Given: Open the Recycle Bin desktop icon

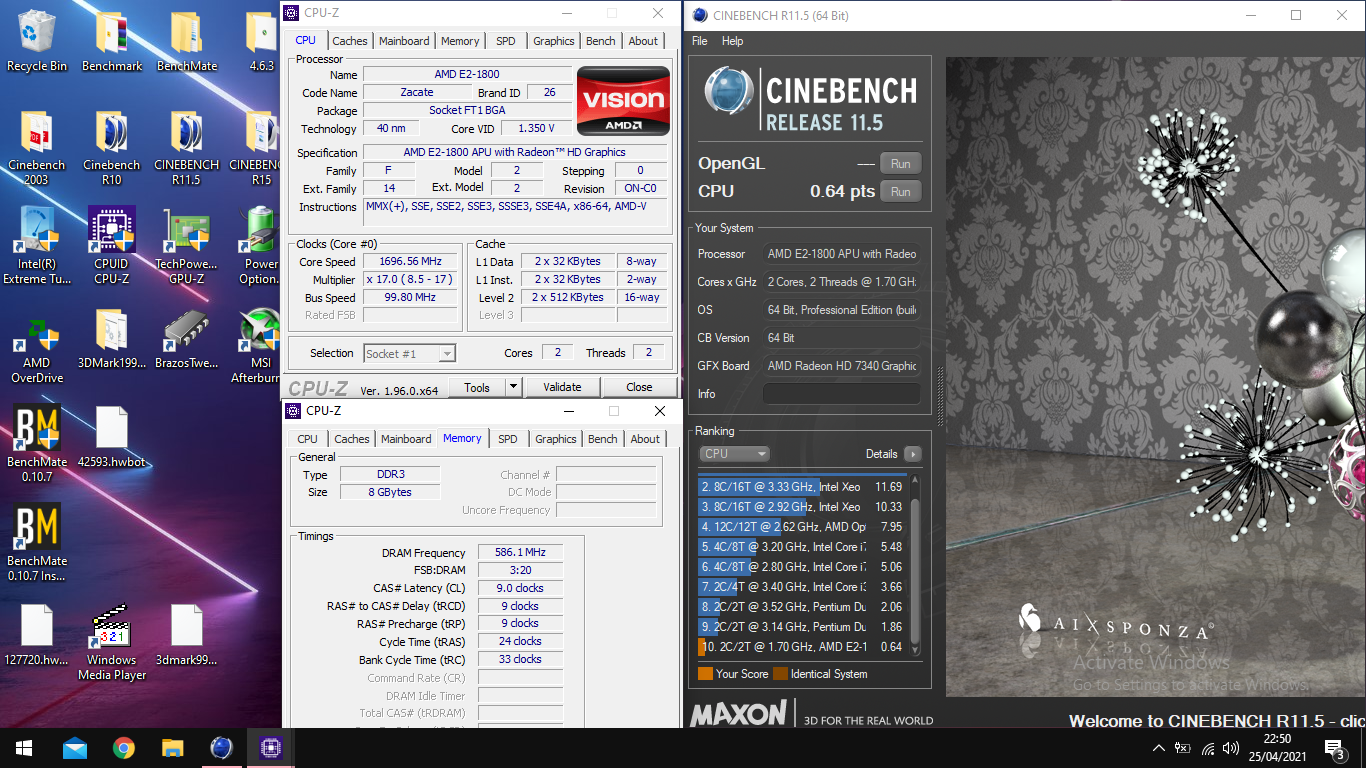Looking at the screenshot, I should (x=37, y=42).
